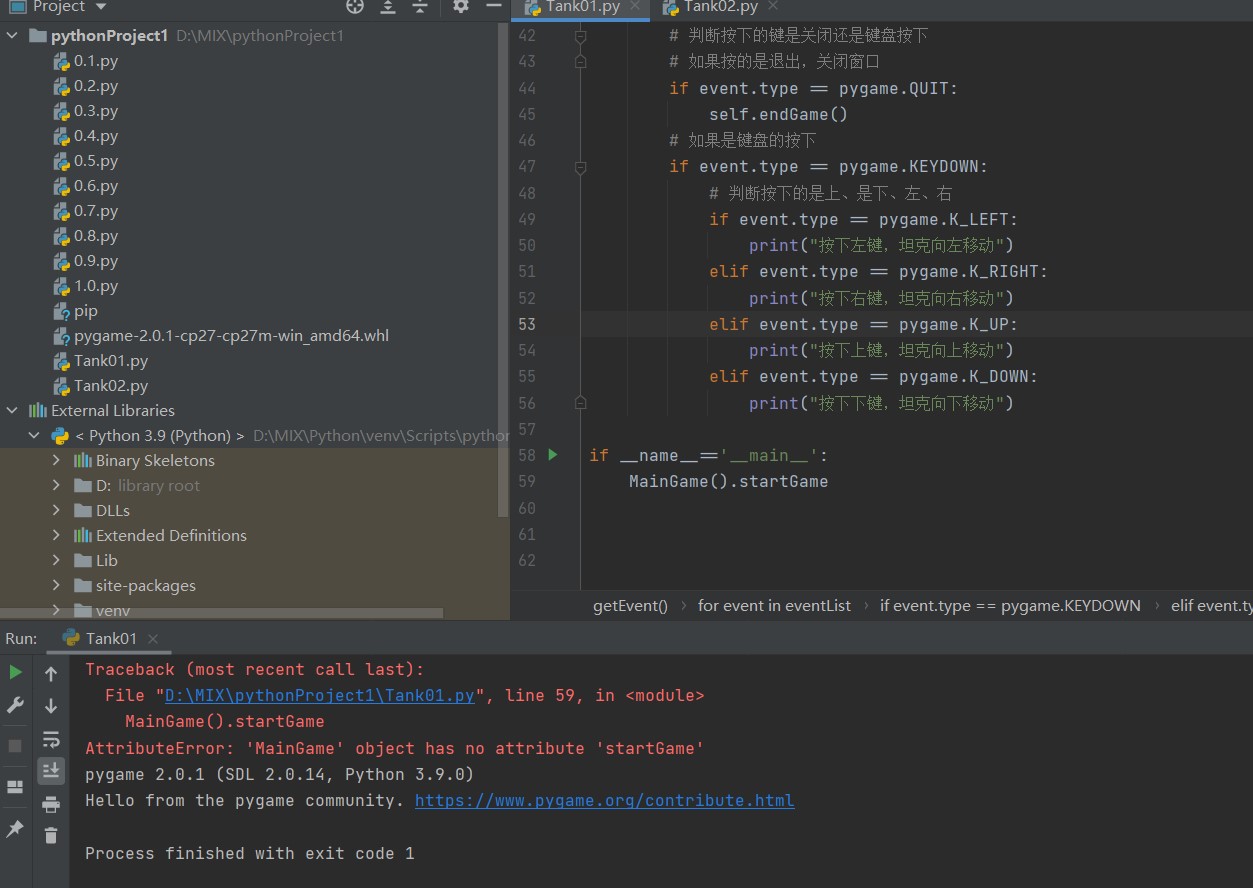Click 'Process finished with exit code 1' text
The width and height of the screenshot is (1253, 888).
250,854
